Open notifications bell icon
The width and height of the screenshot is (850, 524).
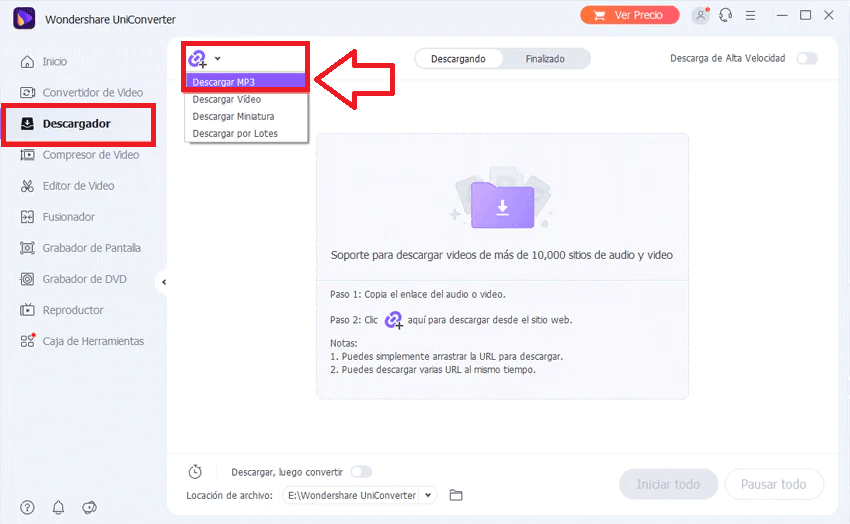(58, 507)
